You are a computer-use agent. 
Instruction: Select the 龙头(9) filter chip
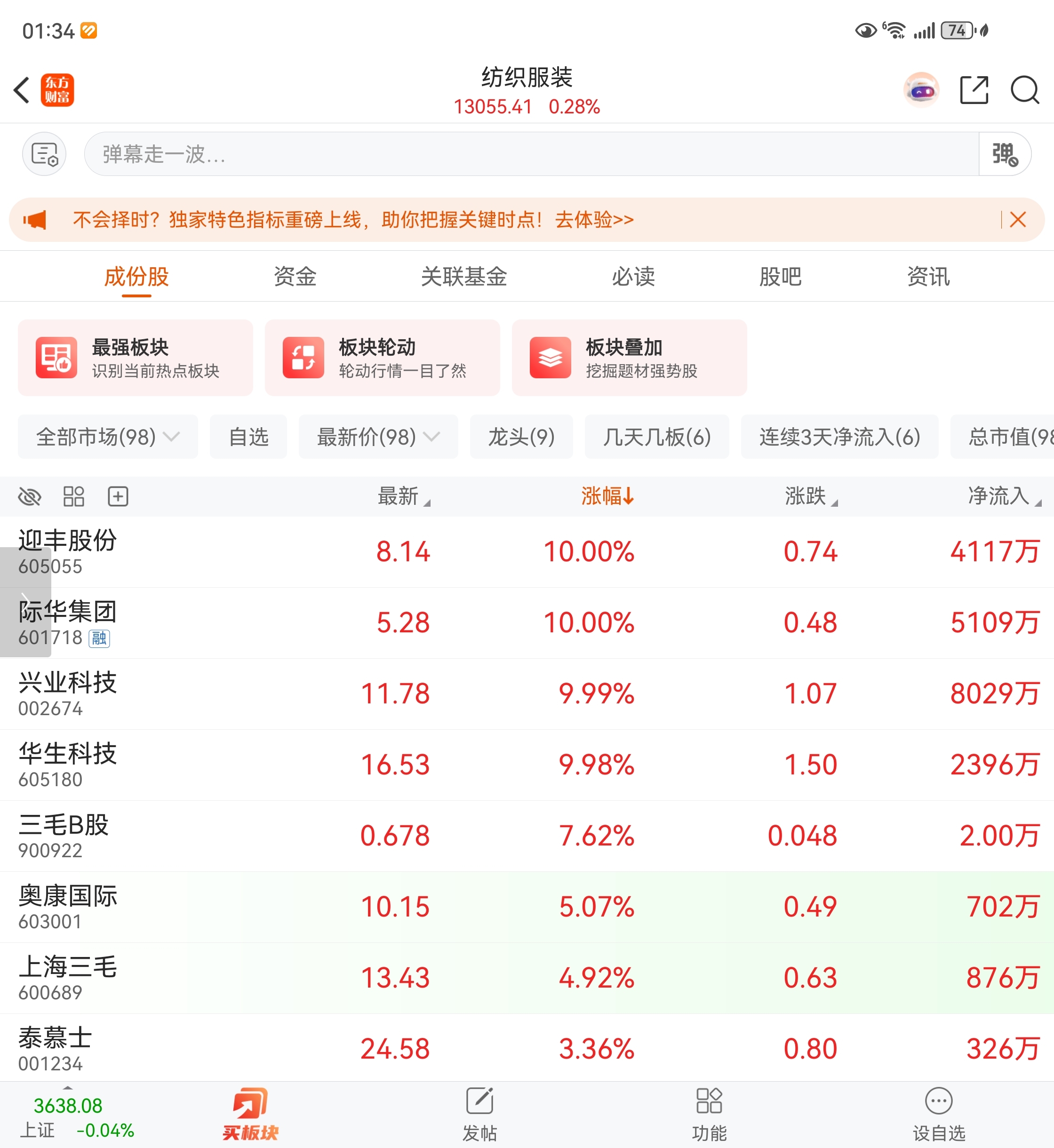521,437
